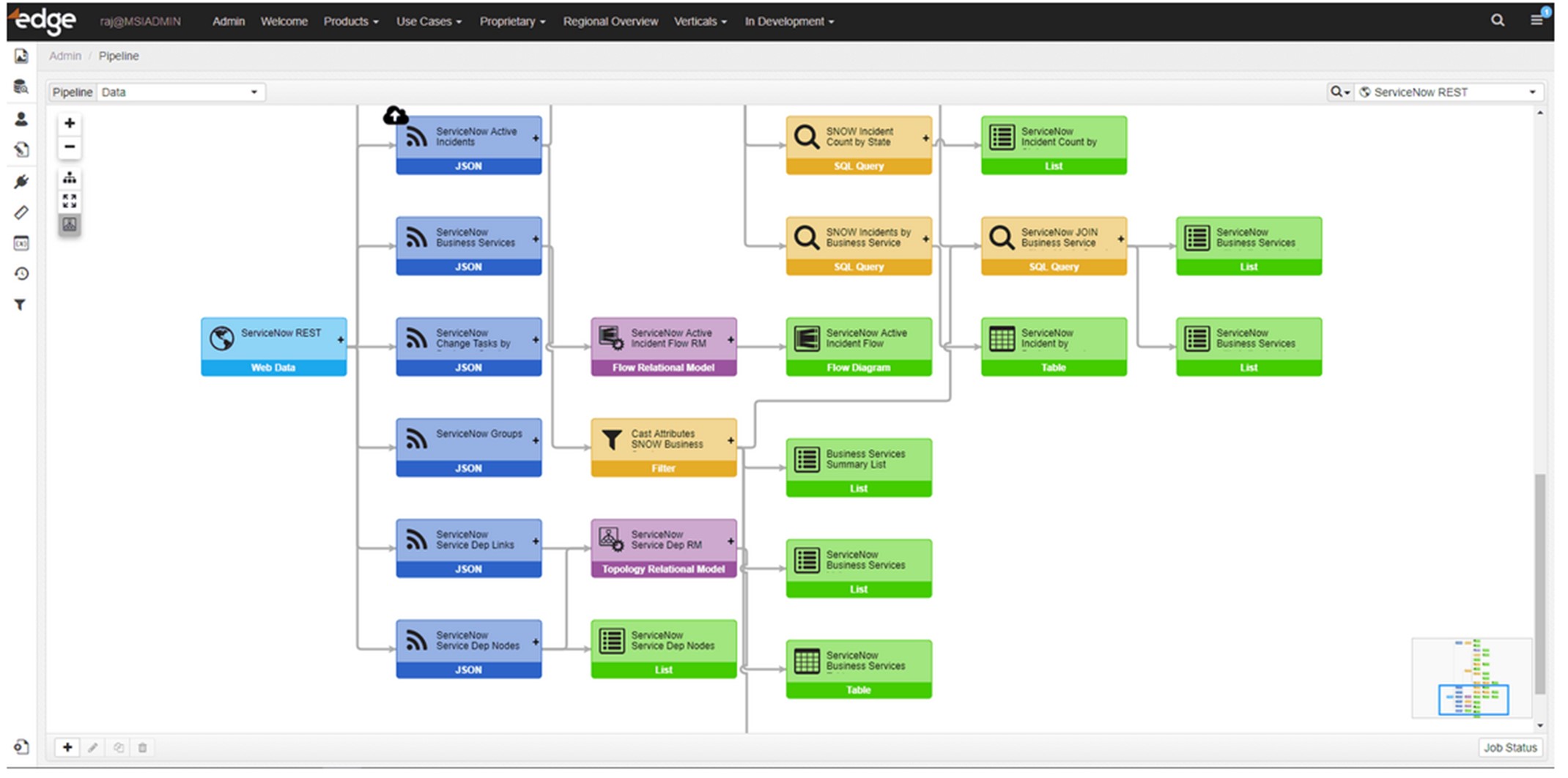This screenshot has width=1568, height=778.
Task: Click the hierarchy layout icon
Action: (70, 178)
